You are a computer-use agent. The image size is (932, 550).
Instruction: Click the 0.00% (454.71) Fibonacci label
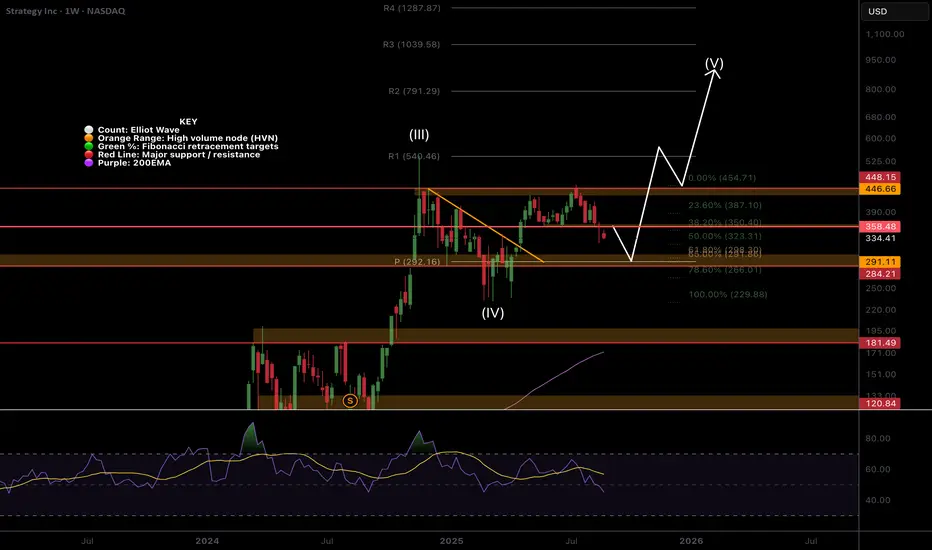pos(722,178)
